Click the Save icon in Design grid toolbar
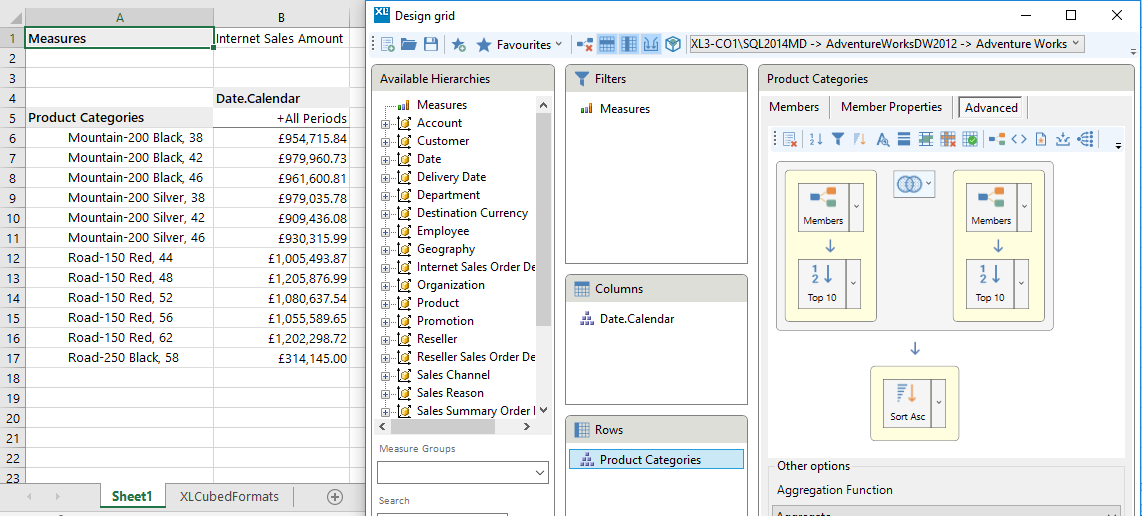 [431, 44]
